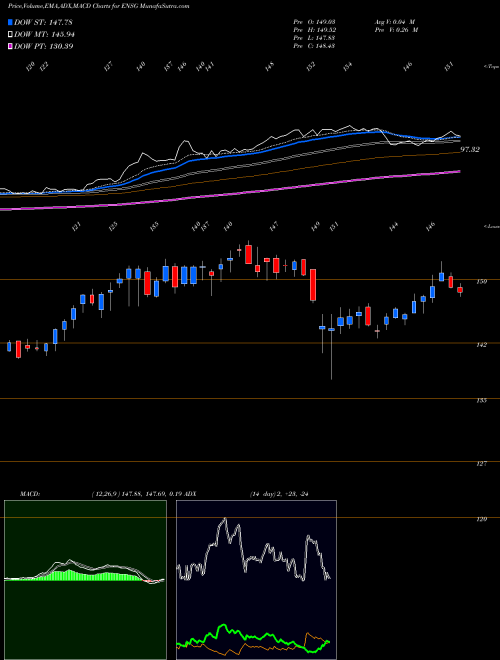Click the 120 price level label

(x=482, y=519)
